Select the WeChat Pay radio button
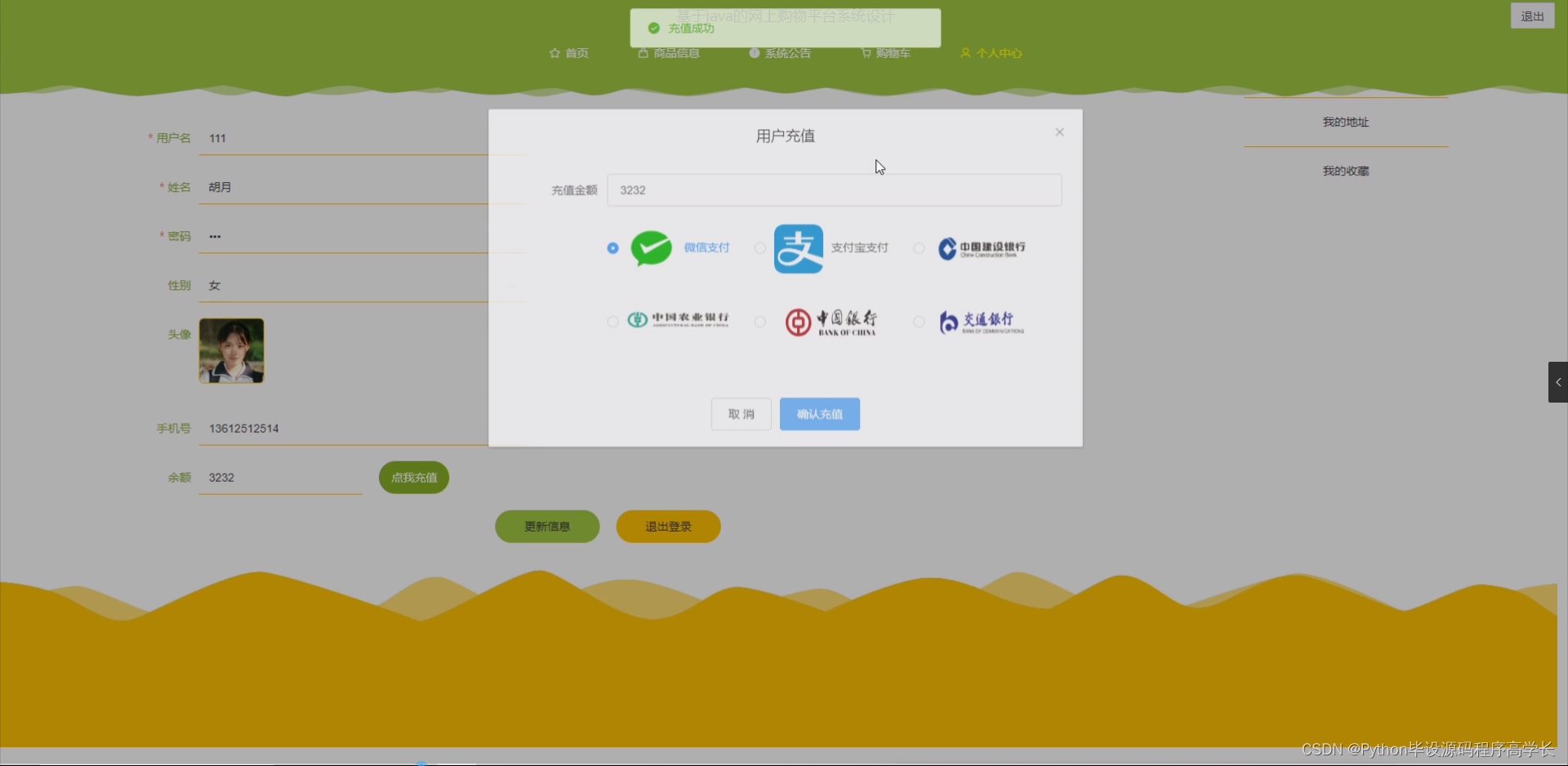Image resolution: width=1568 pixels, height=766 pixels. (x=612, y=247)
